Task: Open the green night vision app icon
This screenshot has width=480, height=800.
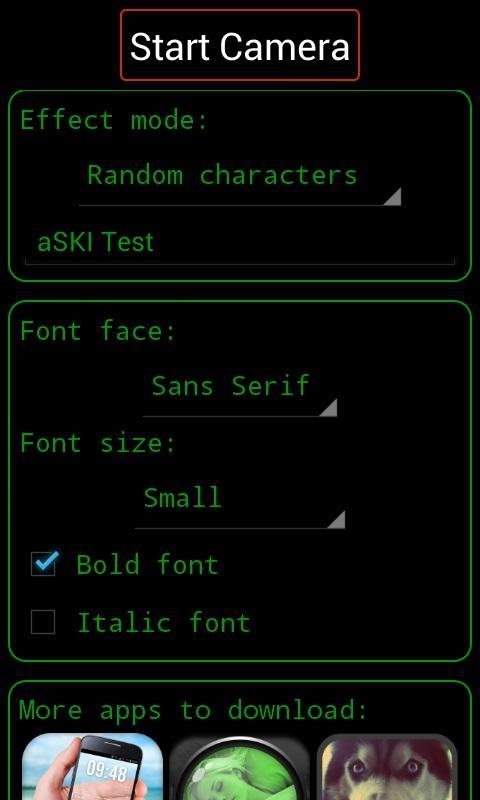Action: (x=240, y=767)
